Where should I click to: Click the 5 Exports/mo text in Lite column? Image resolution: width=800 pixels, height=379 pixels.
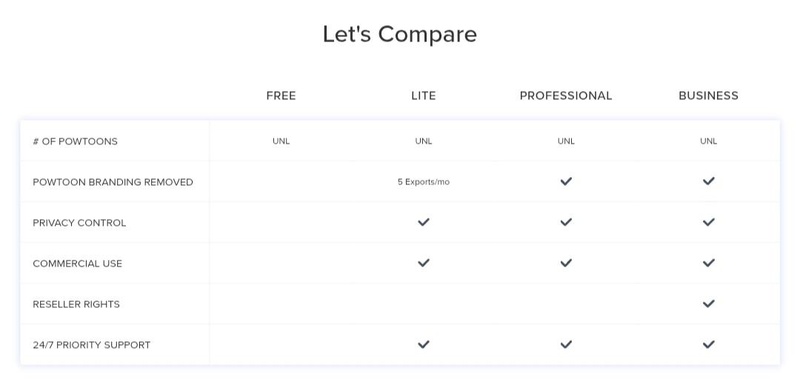(x=423, y=182)
